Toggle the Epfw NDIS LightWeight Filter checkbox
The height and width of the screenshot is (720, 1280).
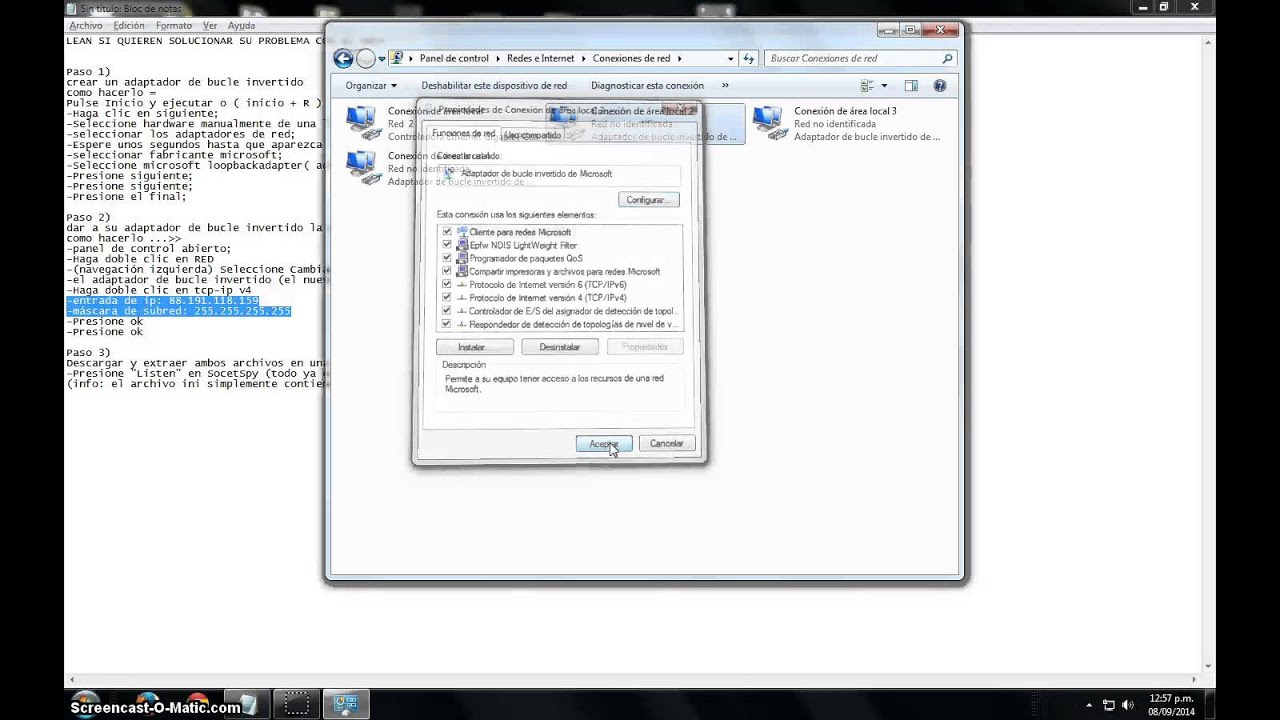tap(447, 245)
